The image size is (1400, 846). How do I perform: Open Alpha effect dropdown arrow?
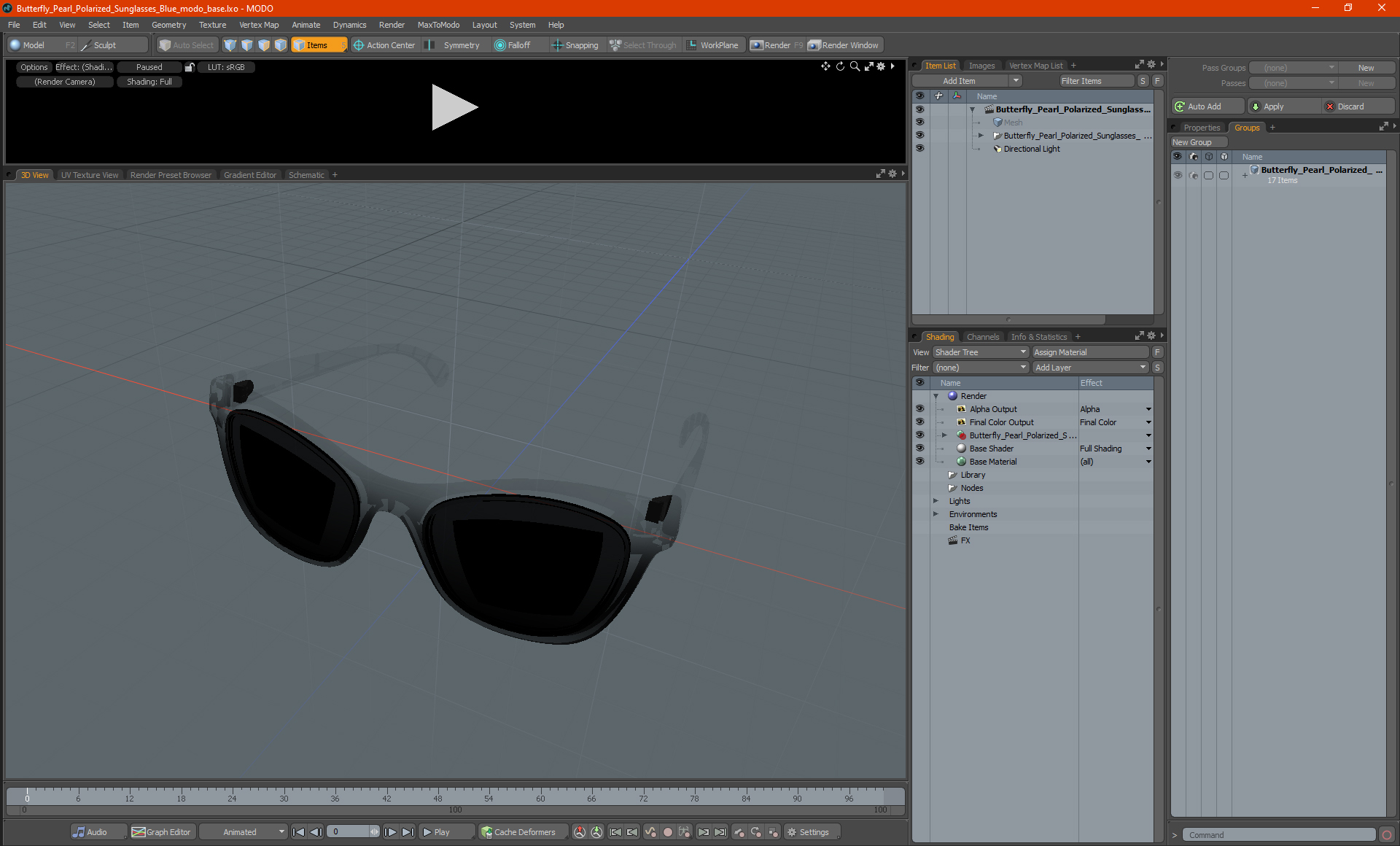pyautogui.click(x=1148, y=409)
